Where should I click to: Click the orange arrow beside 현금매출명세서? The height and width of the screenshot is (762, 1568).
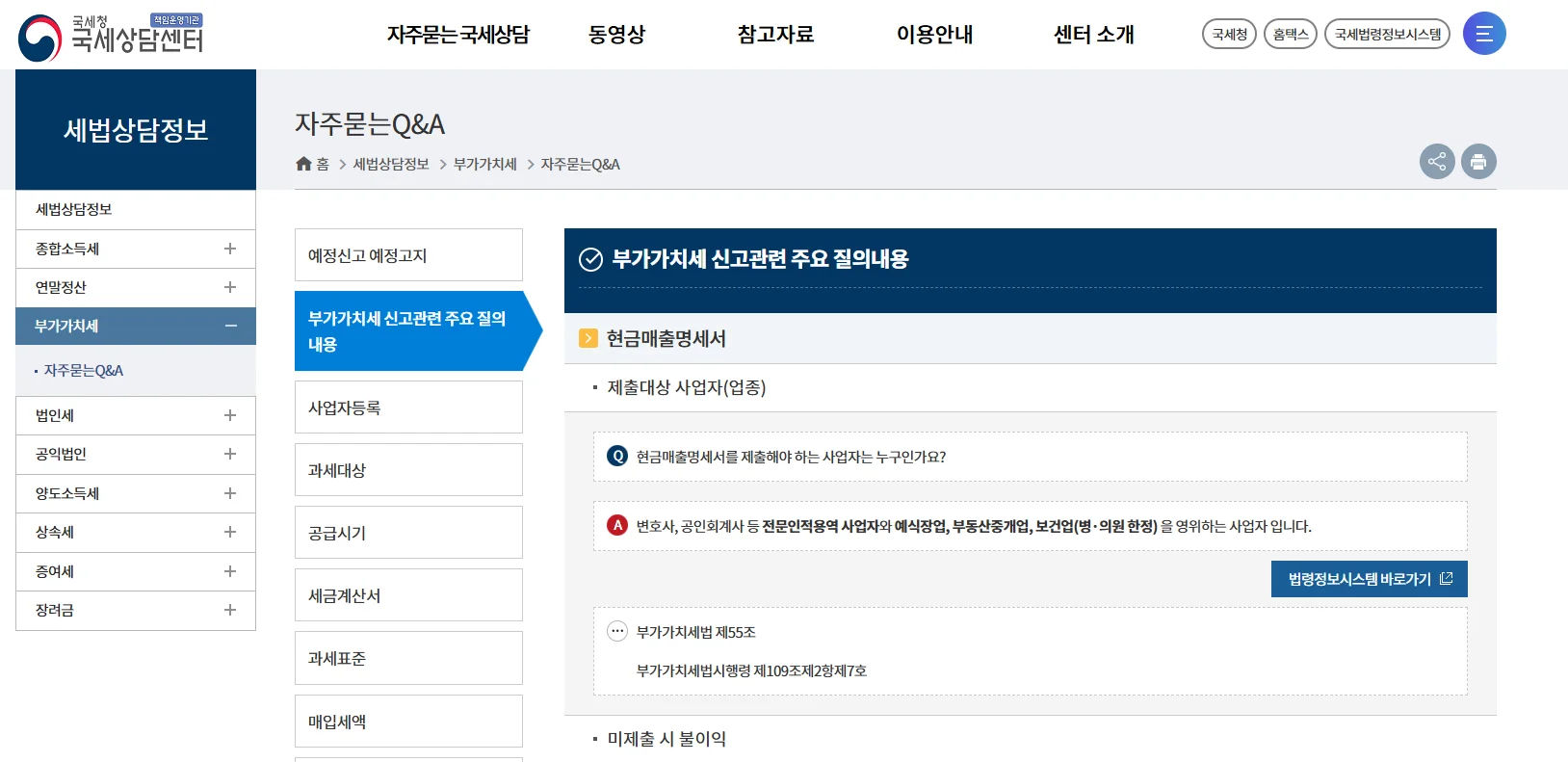(588, 338)
